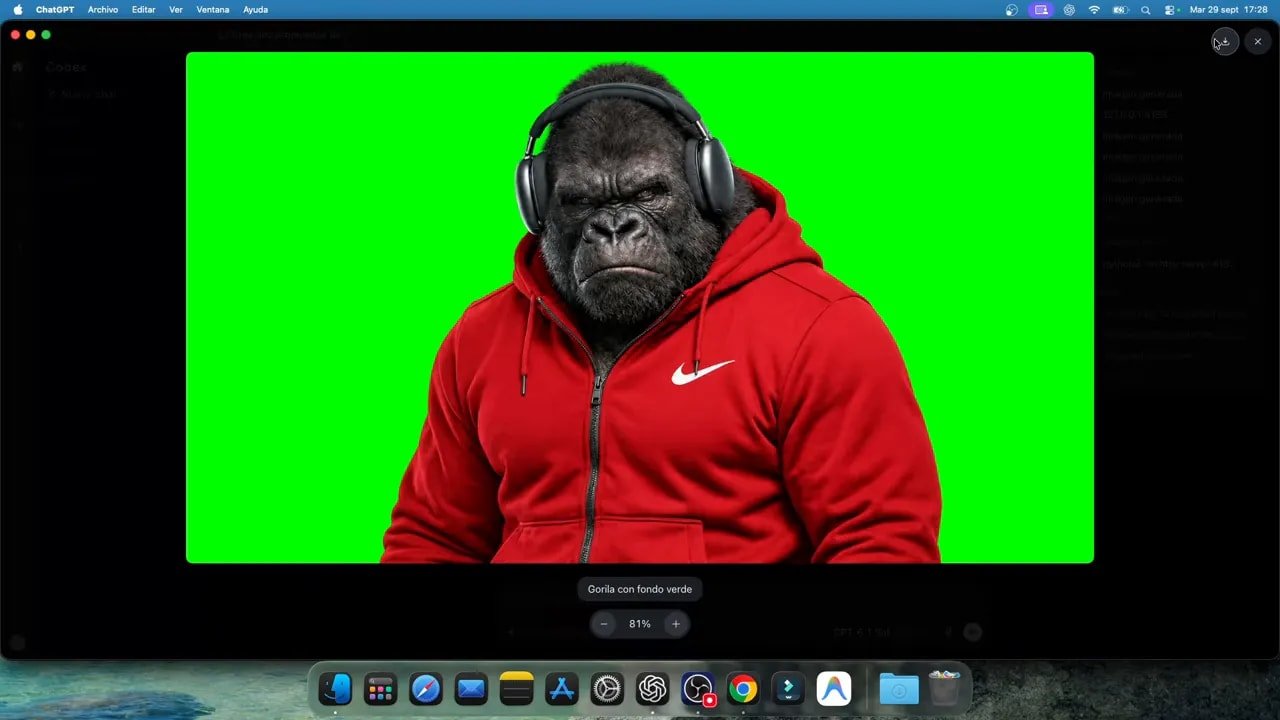This screenshot has width=1280, height=720.
Task: Open Google Chrome from the Dock
Action: [743, 689]
